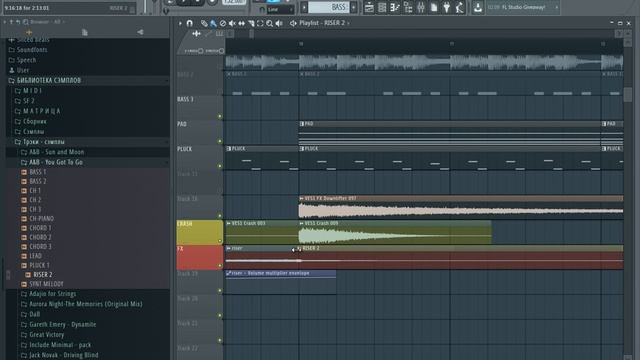
Task: Open the Playlist view from the top toolbar
Action: tap(369, 7)
